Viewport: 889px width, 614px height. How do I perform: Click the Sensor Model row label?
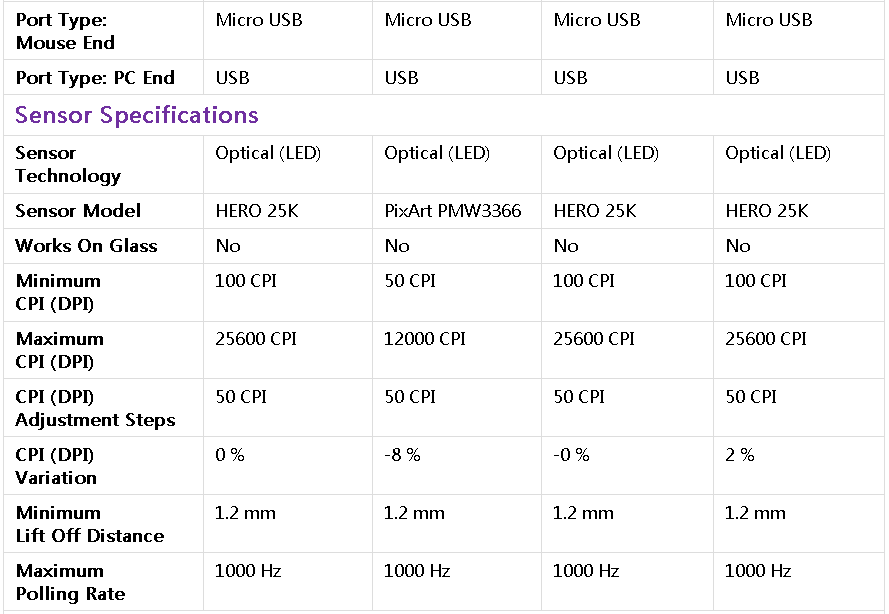(x=78, y=211)
